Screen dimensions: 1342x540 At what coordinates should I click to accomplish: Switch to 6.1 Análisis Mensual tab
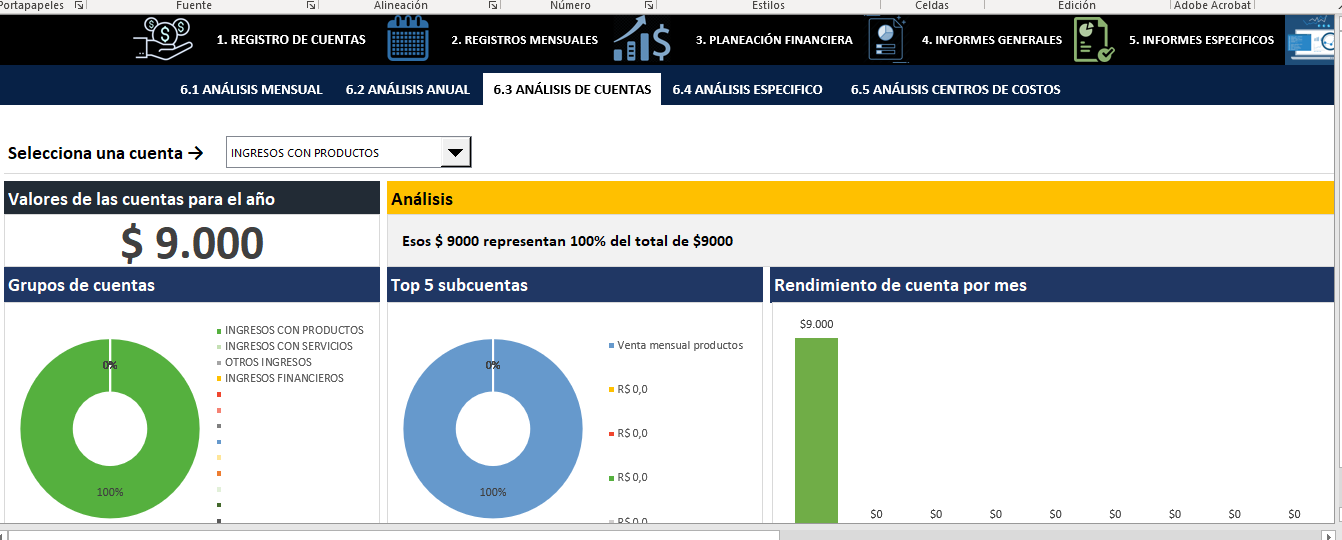coord(251,89)
